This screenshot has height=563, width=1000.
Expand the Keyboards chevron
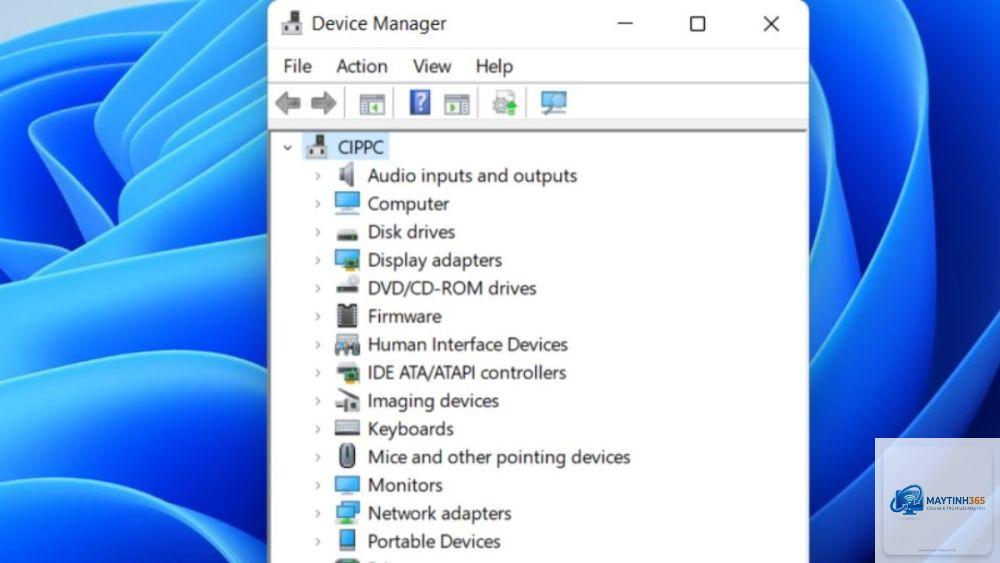pyautogui.click(x=318, y=428)
